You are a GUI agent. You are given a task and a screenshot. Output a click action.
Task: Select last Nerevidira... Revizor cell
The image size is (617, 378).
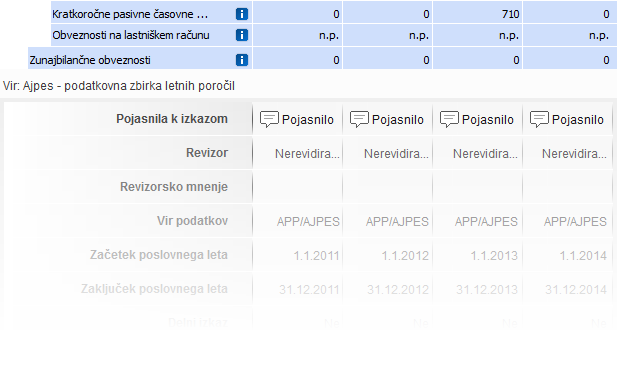point(574,153)
